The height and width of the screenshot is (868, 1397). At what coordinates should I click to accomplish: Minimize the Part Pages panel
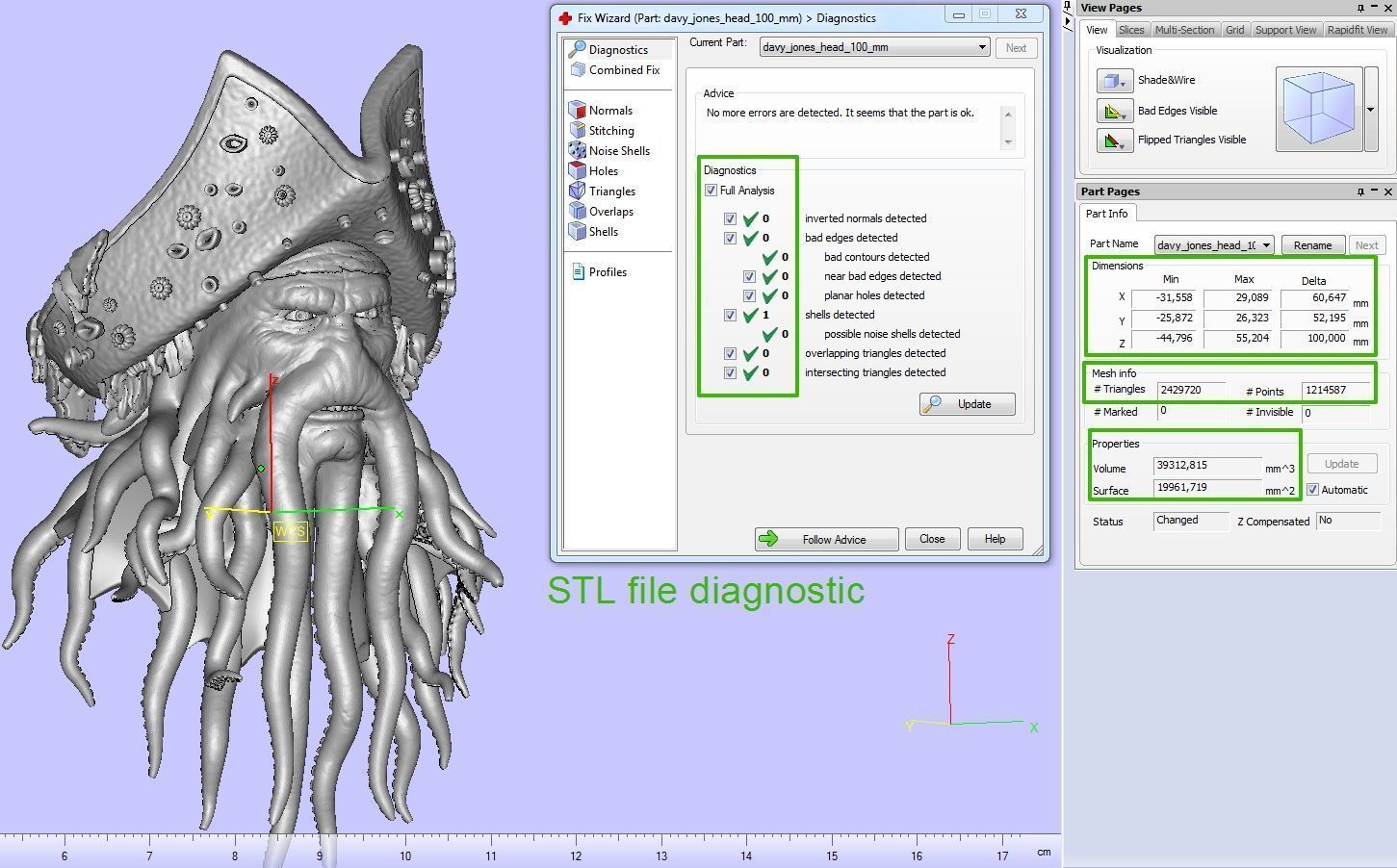pos(1374,191)
